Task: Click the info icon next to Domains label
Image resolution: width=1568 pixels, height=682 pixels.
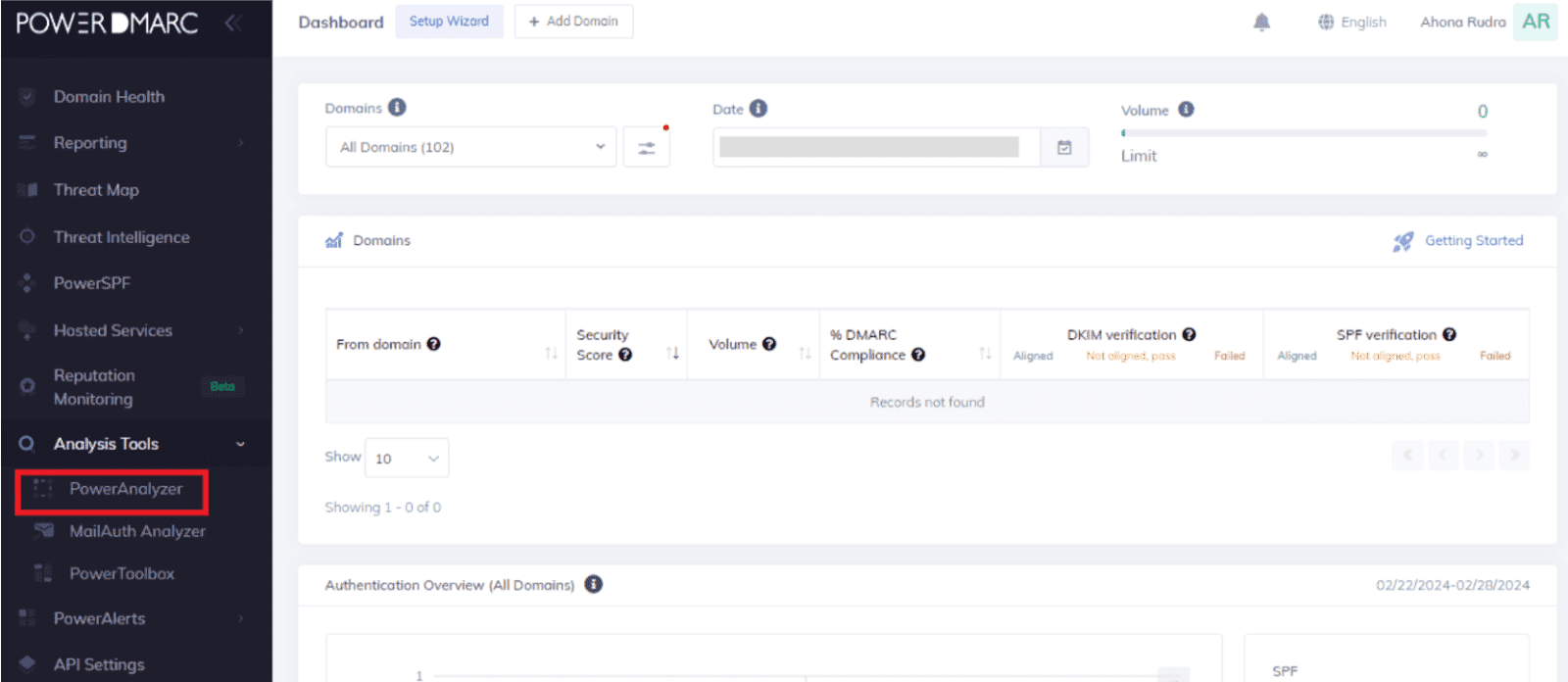Action: pos(397,108)
